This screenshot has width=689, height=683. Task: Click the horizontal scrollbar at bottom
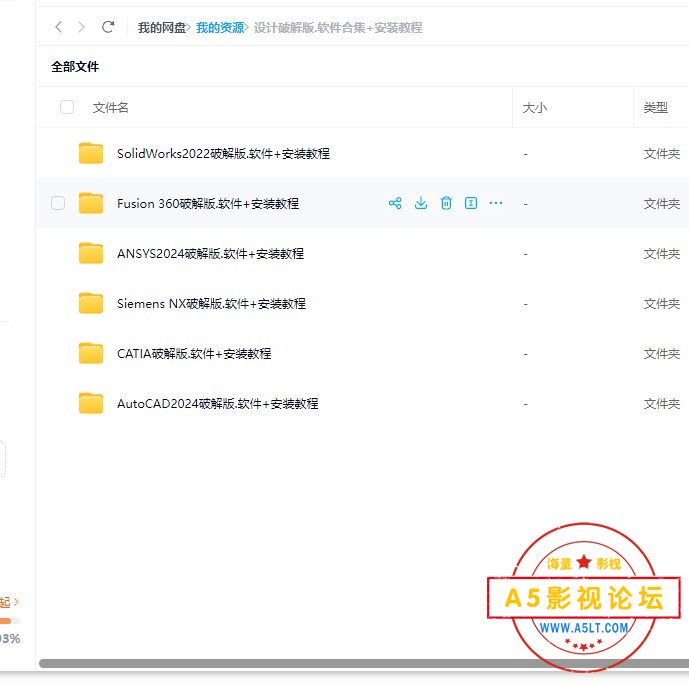pos(364,663)
